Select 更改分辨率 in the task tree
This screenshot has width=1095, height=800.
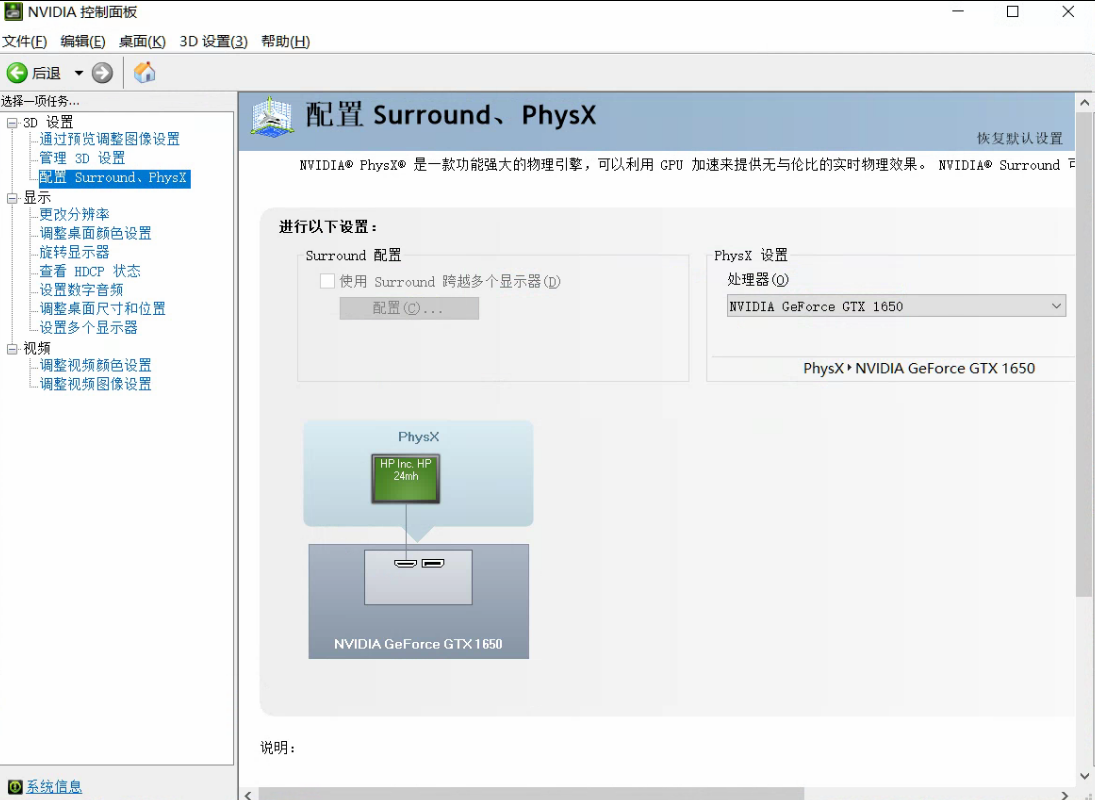75,215
